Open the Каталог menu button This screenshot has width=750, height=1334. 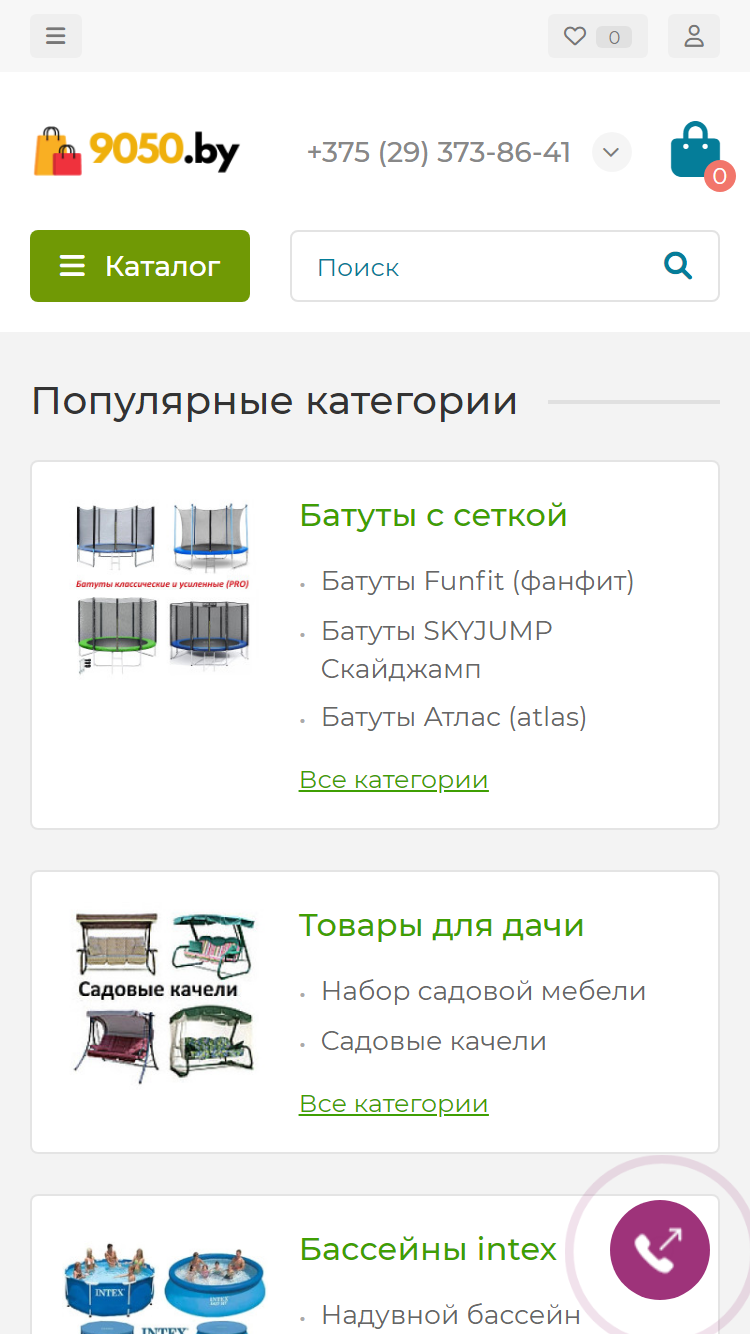tap(140, 266)
